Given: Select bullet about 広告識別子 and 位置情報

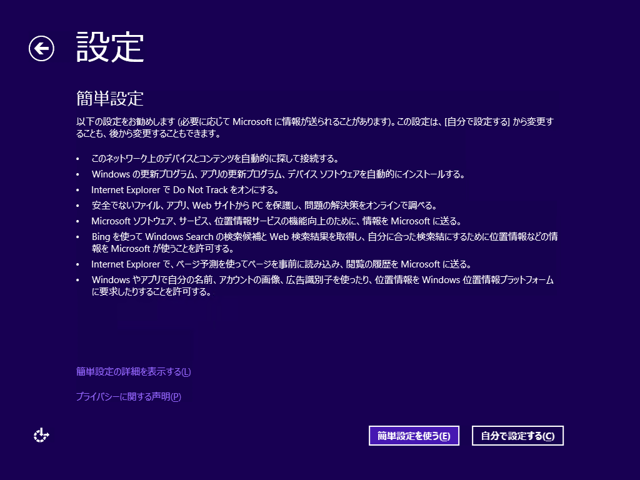Looking at the screenshot, I should coord(322,286).
